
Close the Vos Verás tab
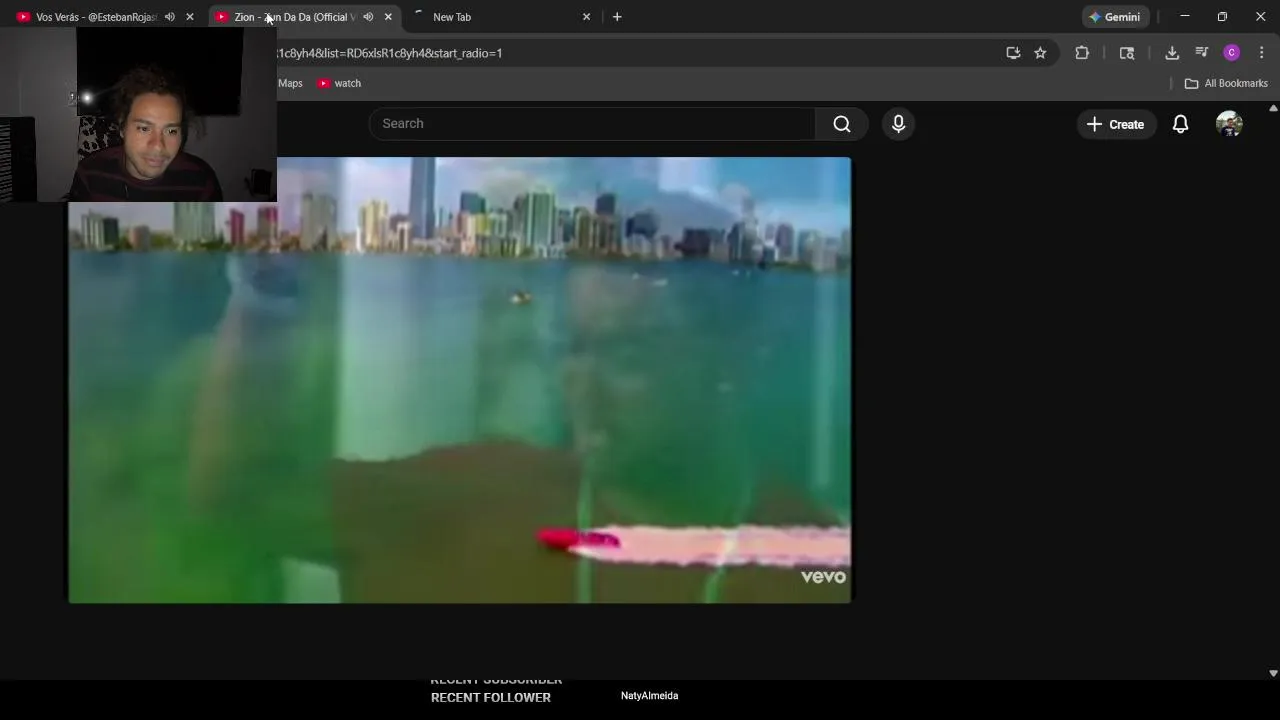(190, 17)
